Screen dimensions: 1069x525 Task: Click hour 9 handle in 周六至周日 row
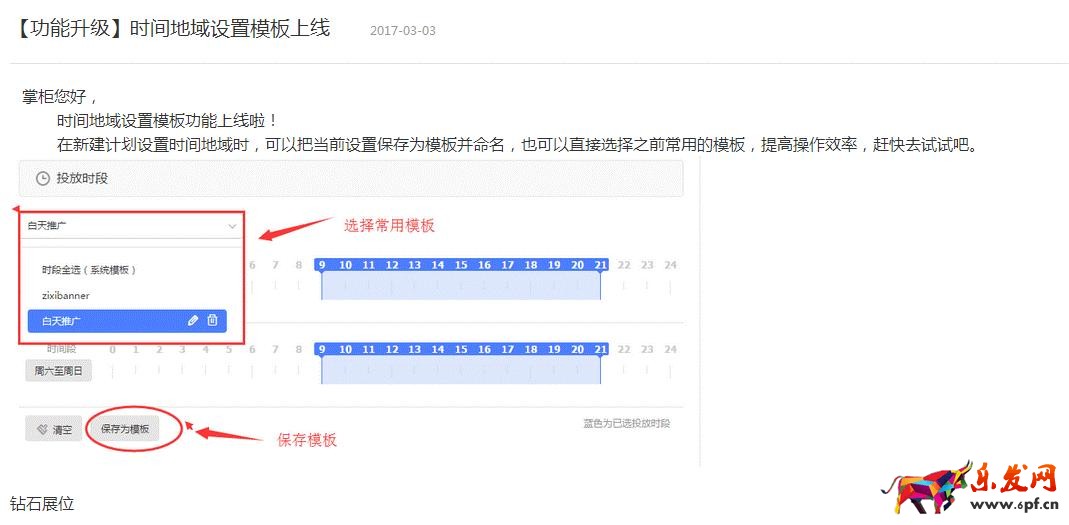point(321,350)
